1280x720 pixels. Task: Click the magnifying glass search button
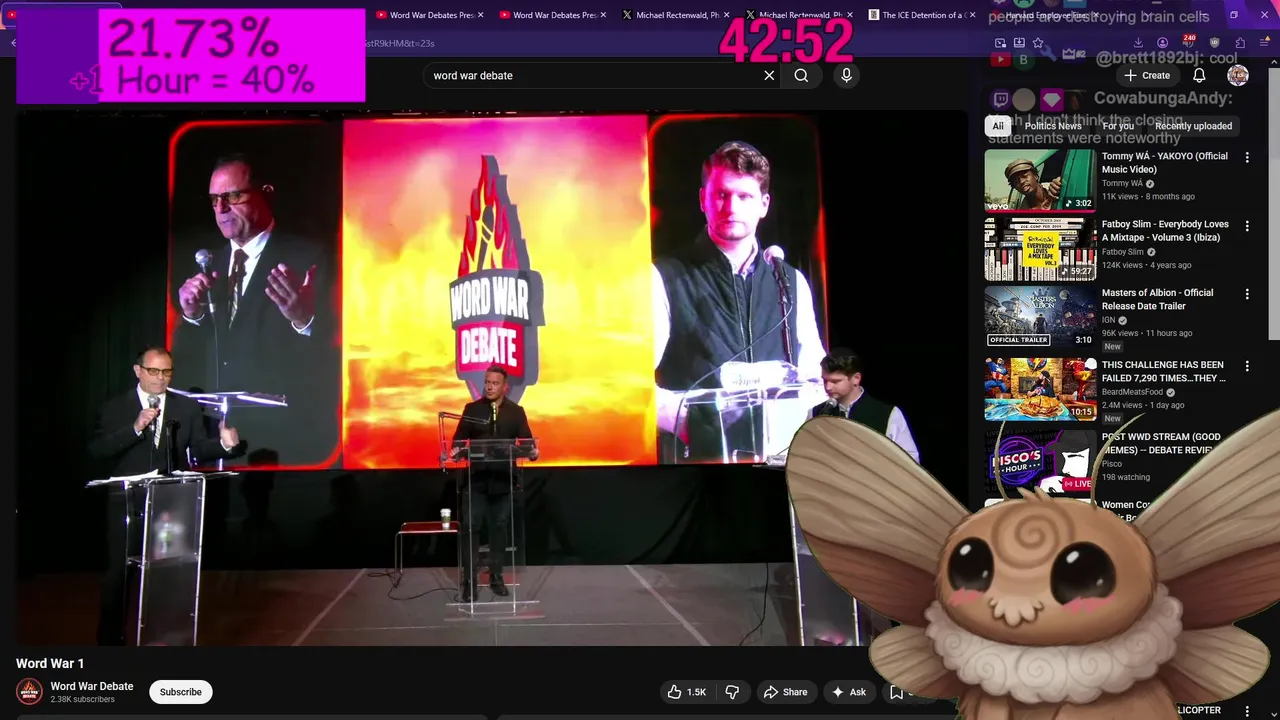point(801,75)
